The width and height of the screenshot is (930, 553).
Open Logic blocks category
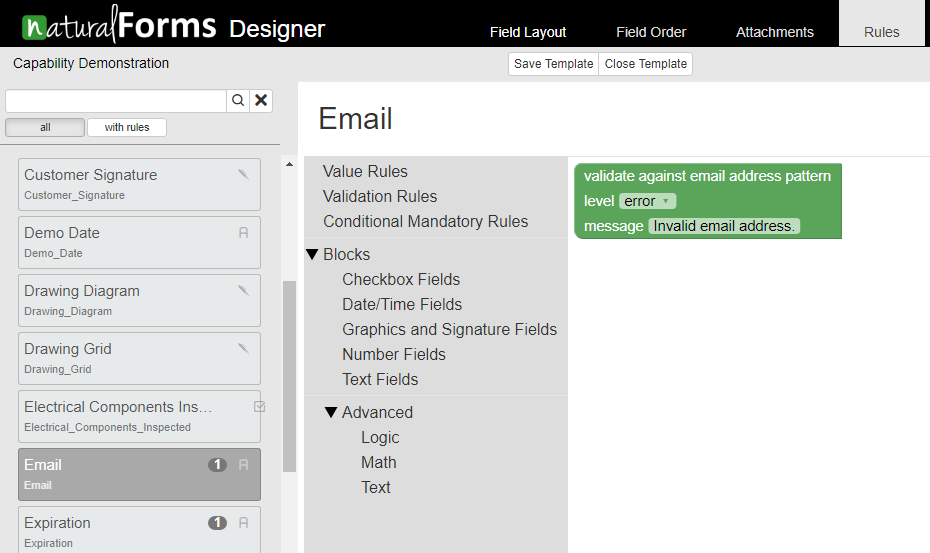point(380,437)
